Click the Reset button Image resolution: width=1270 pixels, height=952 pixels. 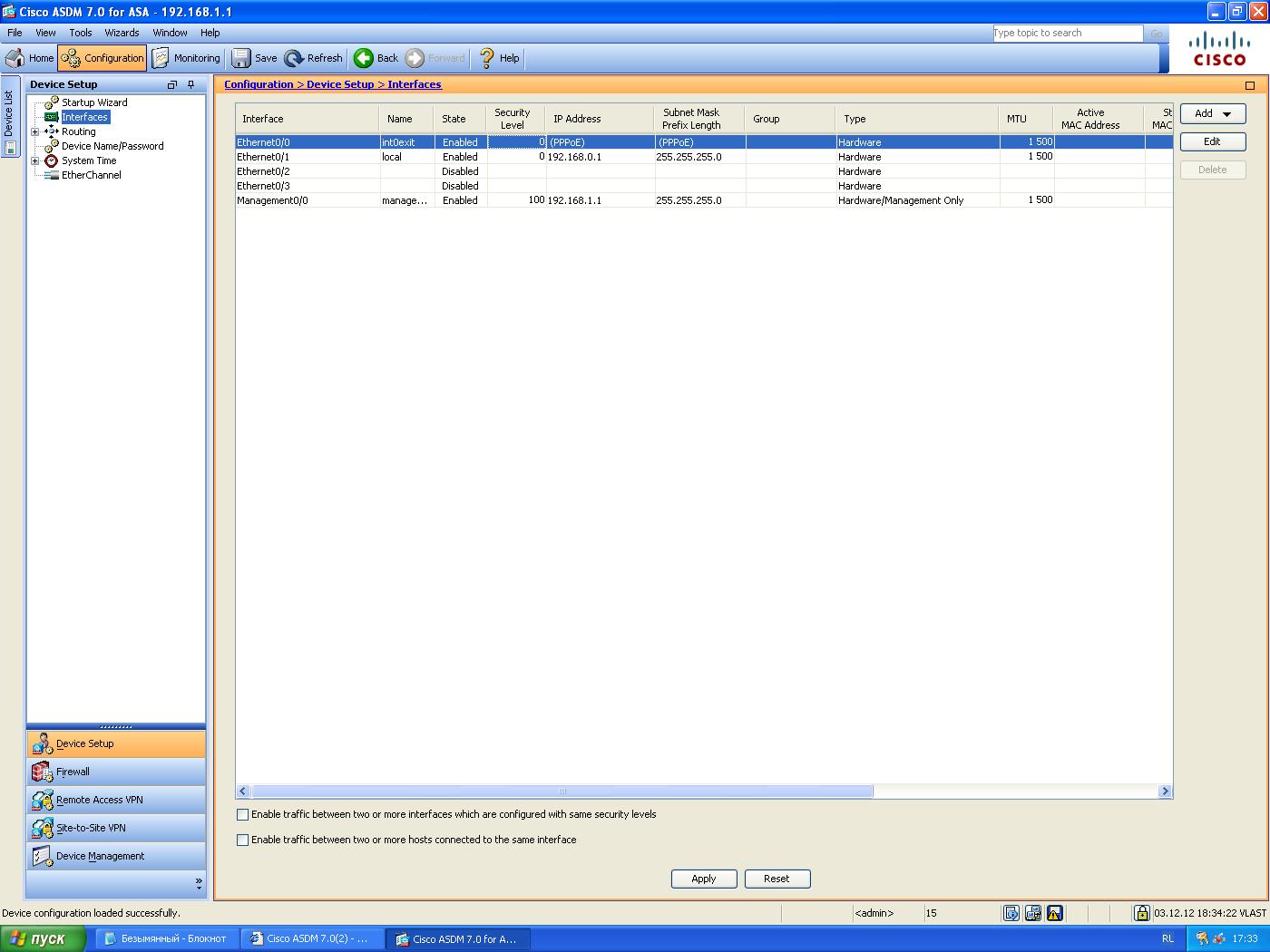777,879
